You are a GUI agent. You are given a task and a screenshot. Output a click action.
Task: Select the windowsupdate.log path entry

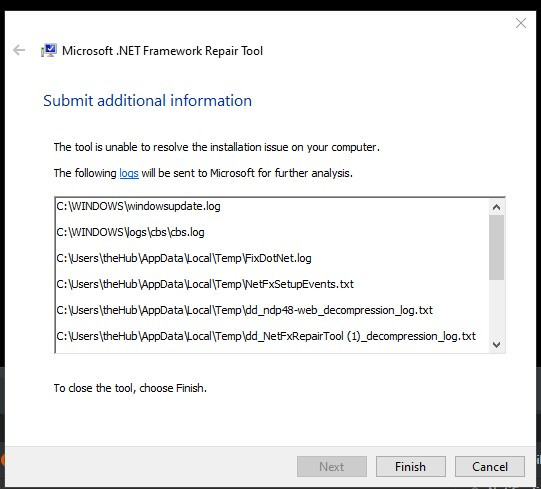tap(138, 206)
